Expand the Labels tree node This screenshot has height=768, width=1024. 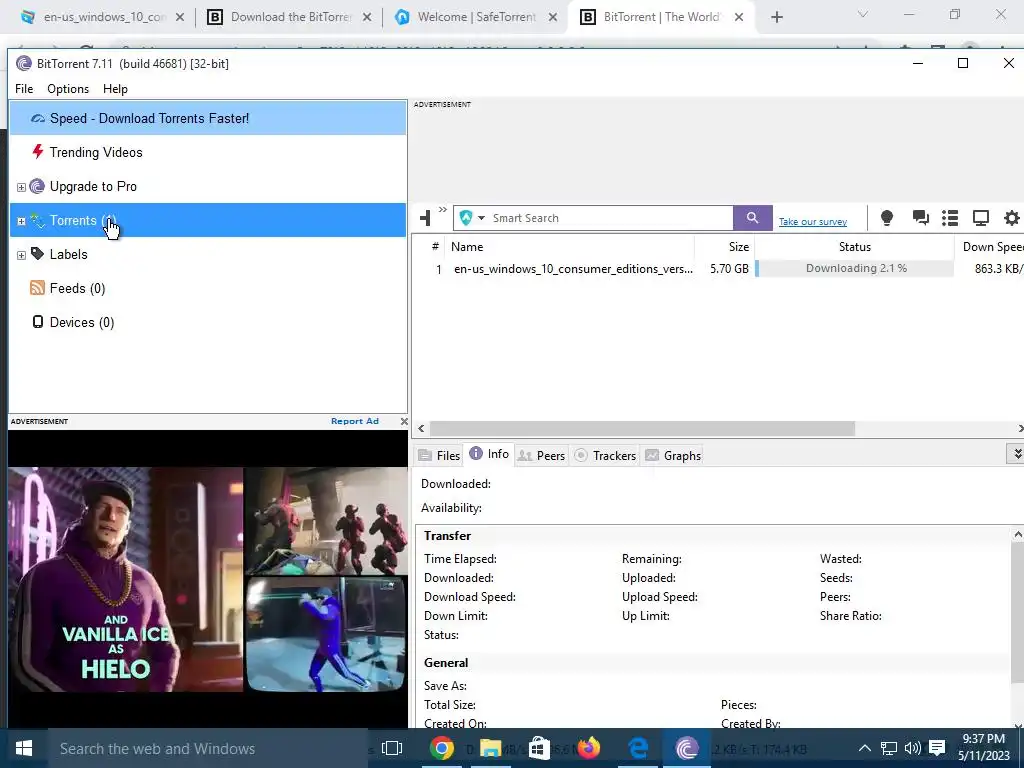tap(21, 255)
